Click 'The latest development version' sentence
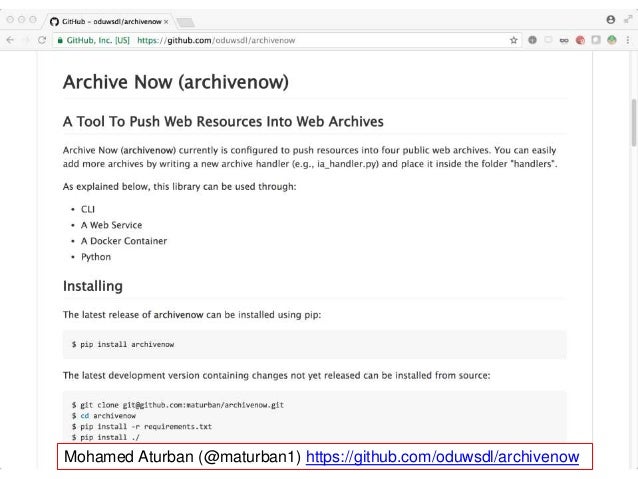Viewport: 638px width, 479px height. coord(277,375)
